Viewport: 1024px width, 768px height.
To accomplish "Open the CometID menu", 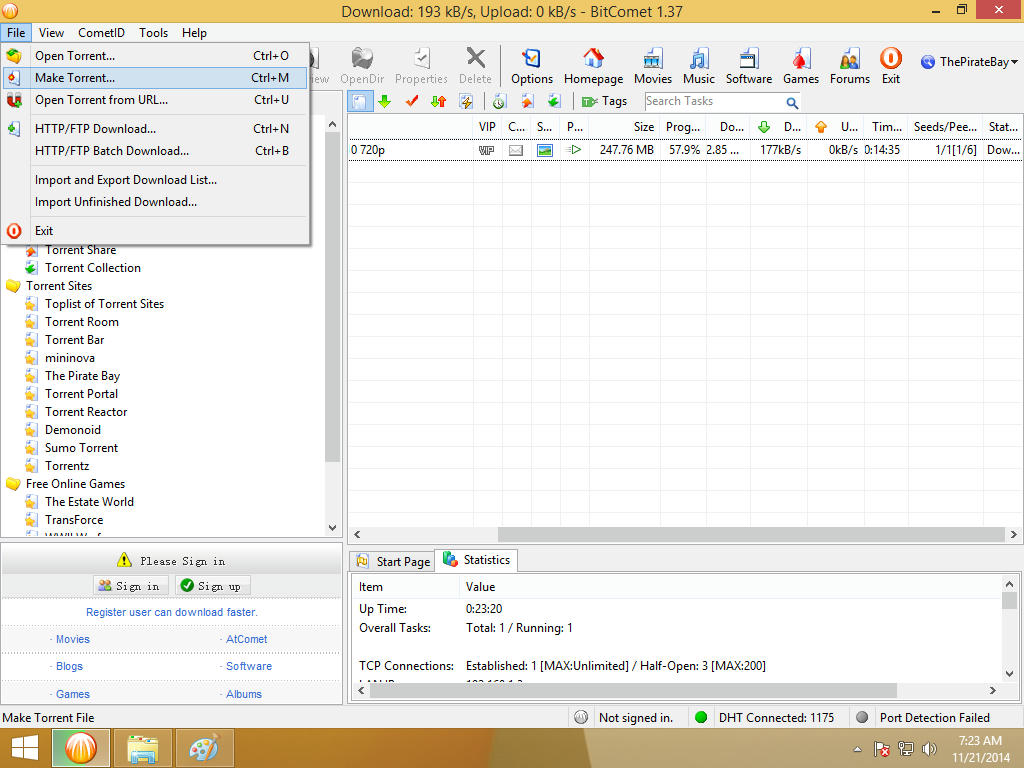I will point(101,33).
